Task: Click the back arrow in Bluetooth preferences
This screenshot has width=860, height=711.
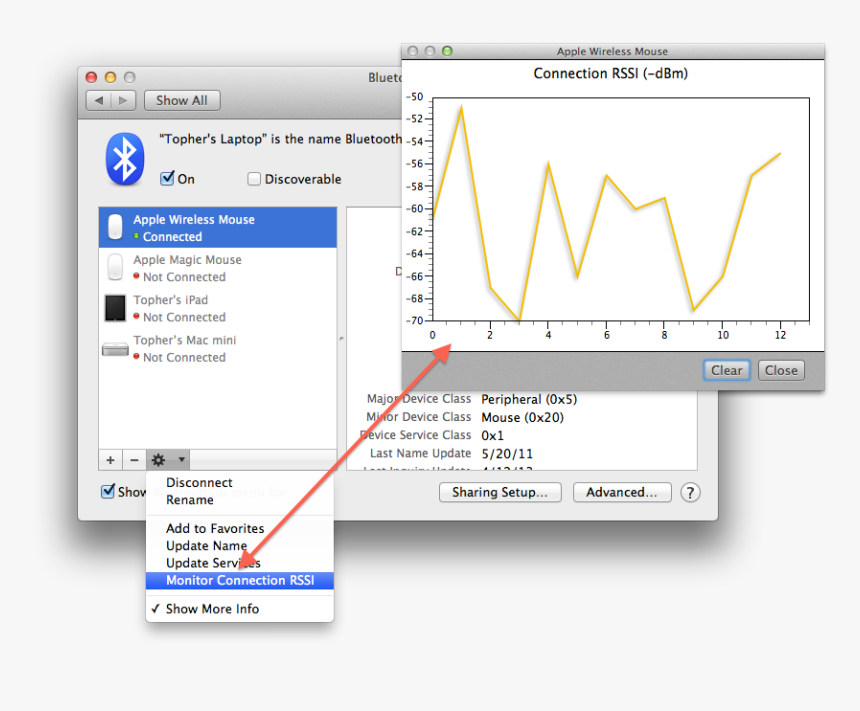Action: pos(99,100)
